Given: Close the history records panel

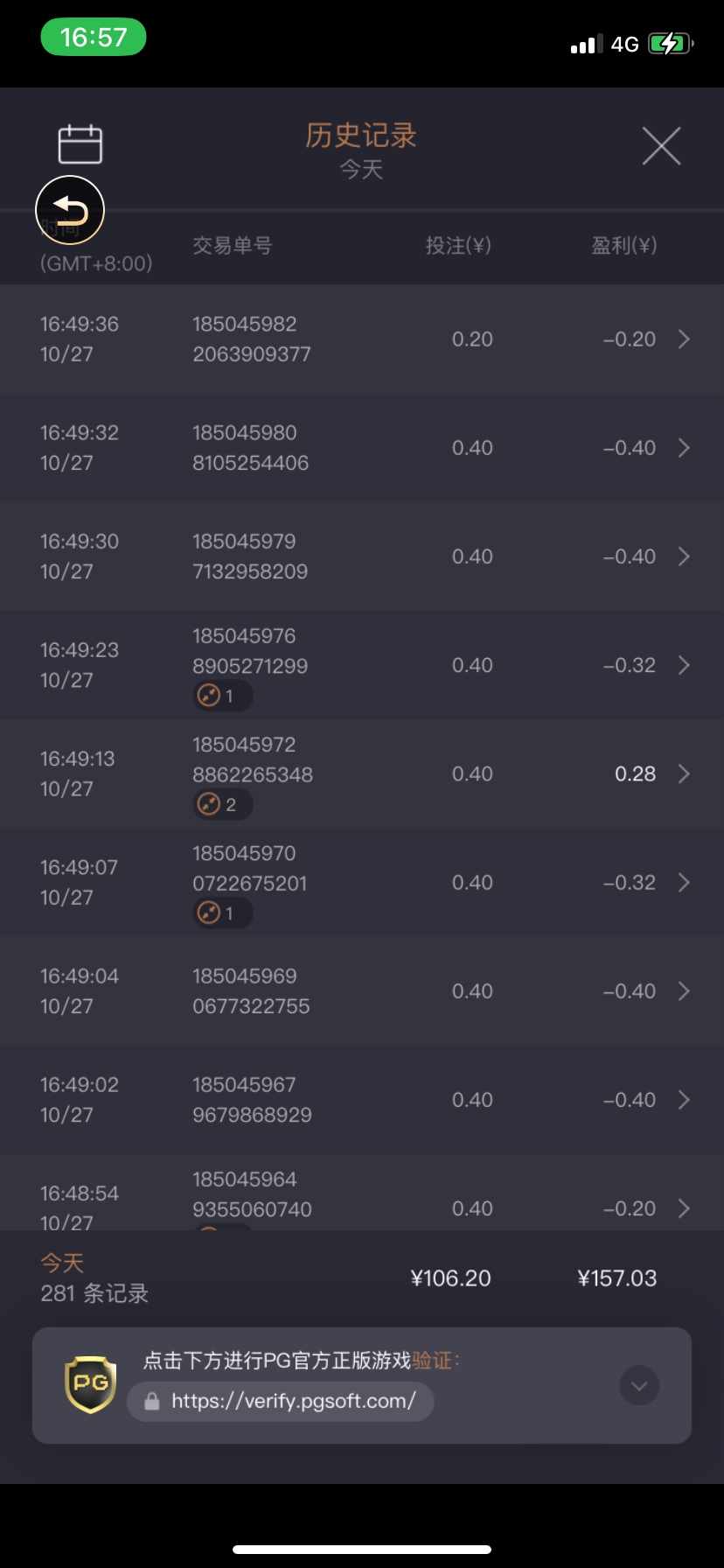Looking at the screenshot, I should coord(661,145).
